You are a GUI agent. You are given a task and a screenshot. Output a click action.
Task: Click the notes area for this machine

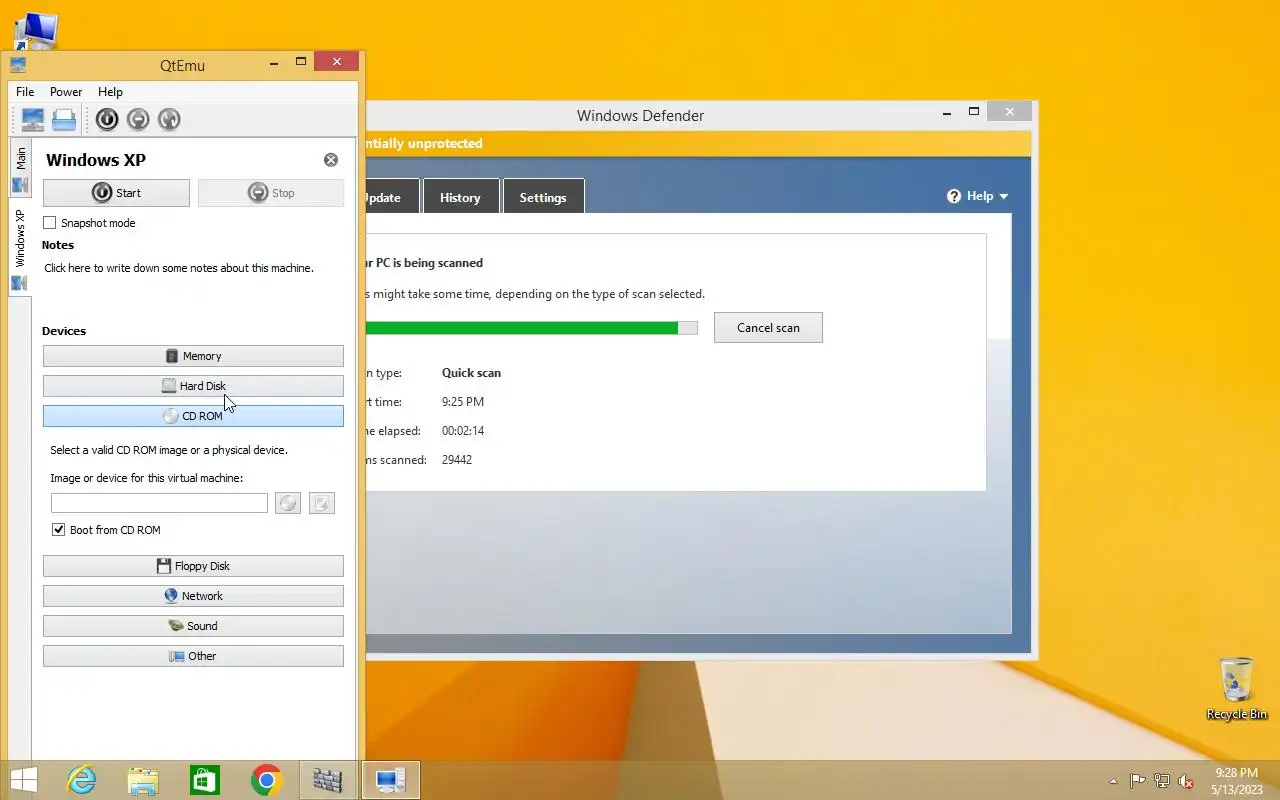tap(179, 268)
